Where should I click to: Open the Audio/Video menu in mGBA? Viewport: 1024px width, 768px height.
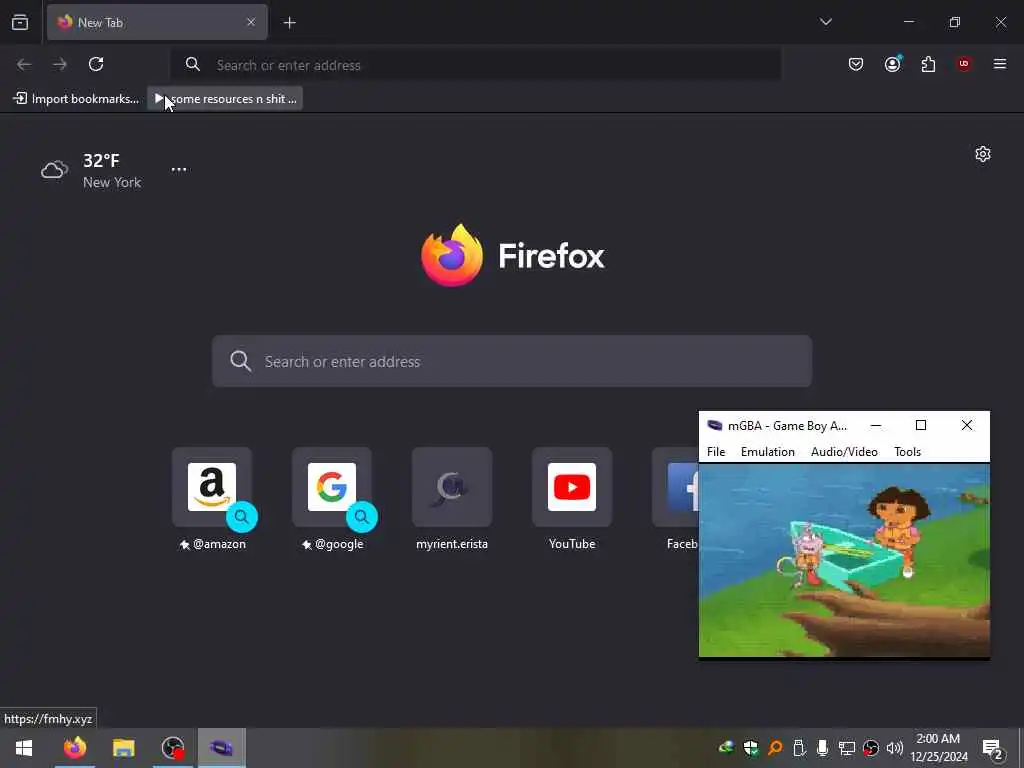point(844,452)
